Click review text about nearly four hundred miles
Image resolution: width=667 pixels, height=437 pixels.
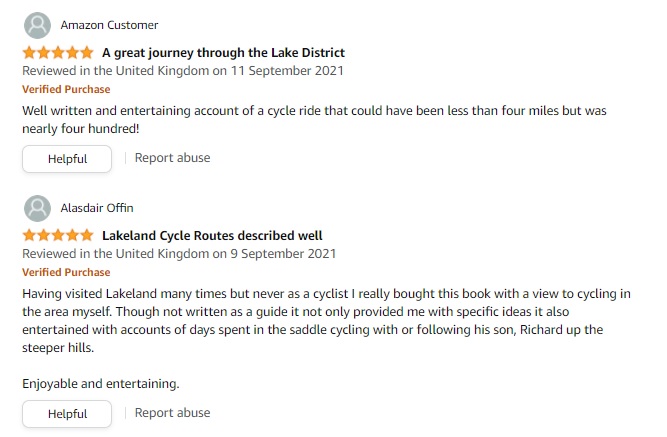pos(314,120)
